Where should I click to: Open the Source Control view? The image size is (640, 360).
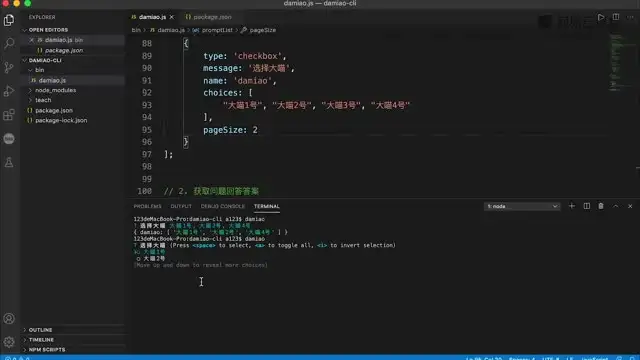point(9,67)
